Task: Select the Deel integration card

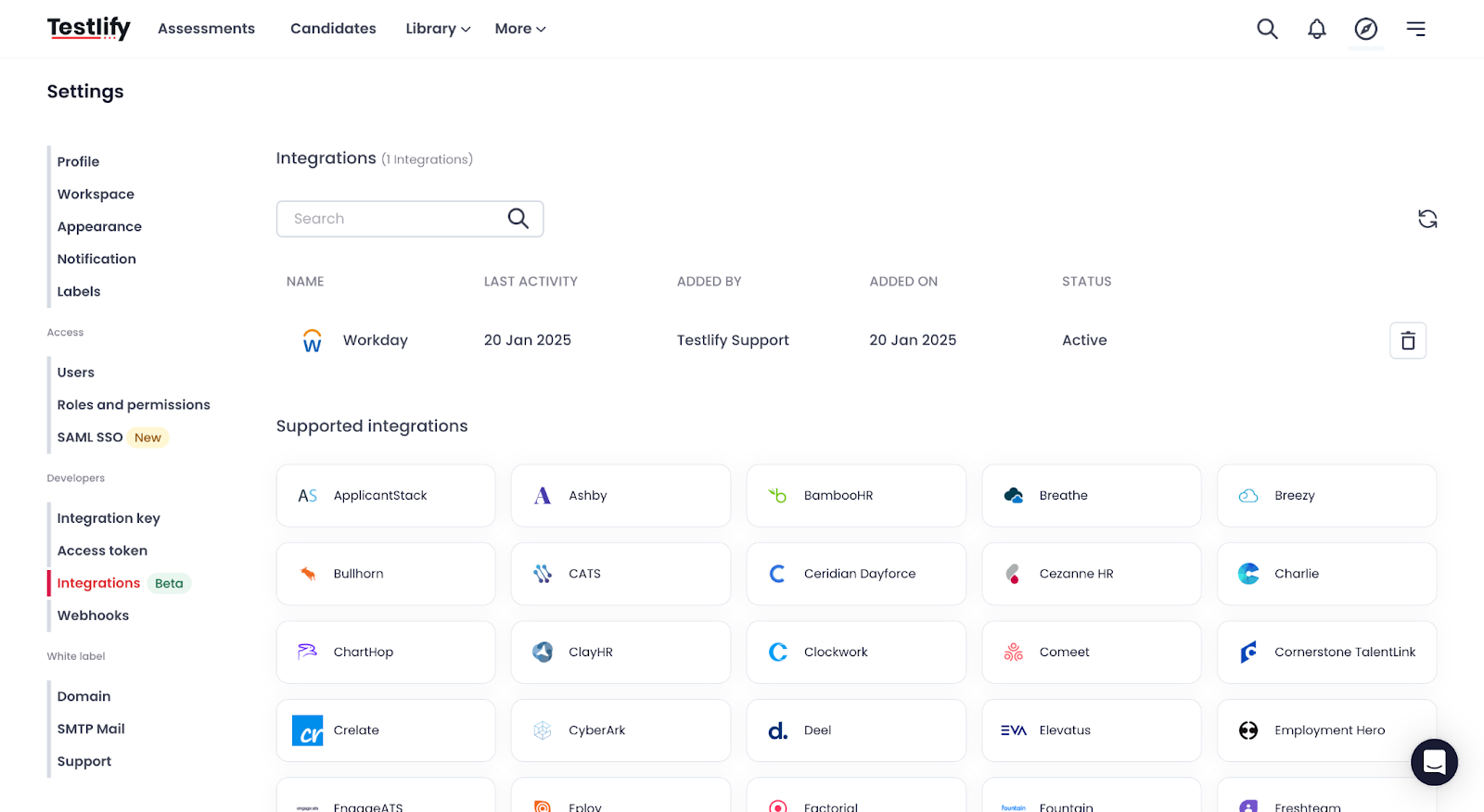Action: (x=856, y=730)
